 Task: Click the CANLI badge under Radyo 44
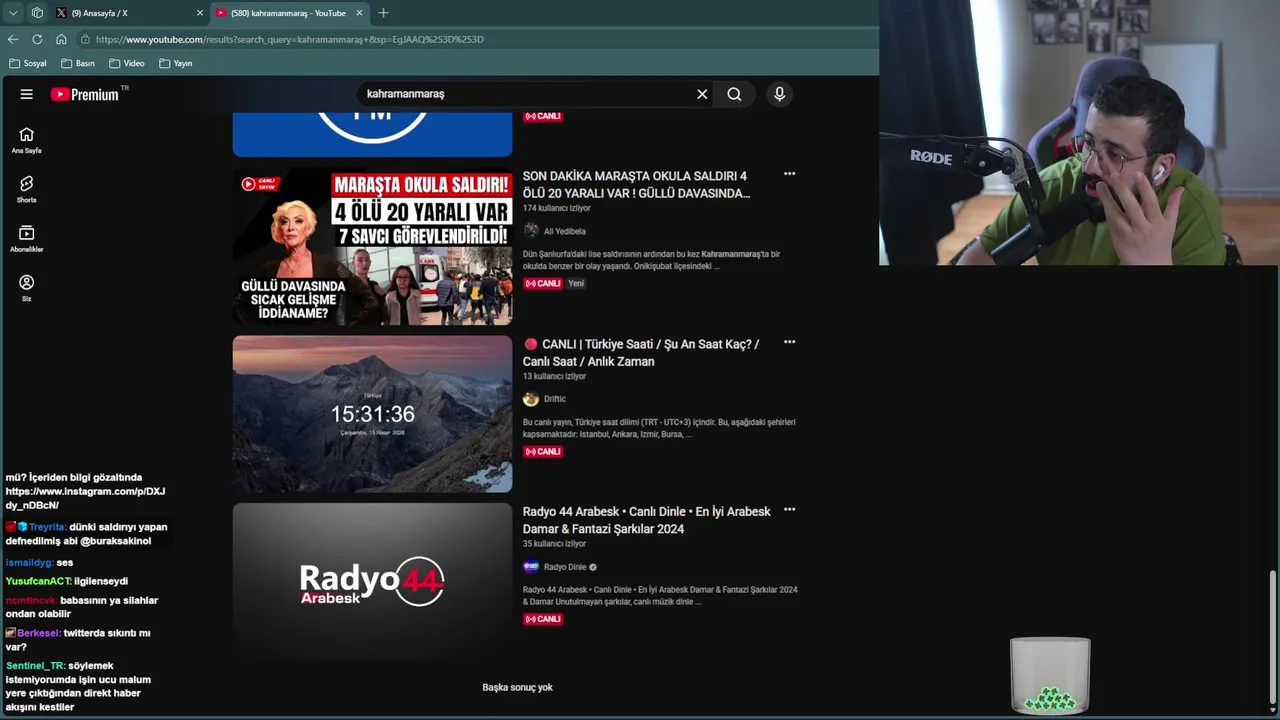point(543,619)
